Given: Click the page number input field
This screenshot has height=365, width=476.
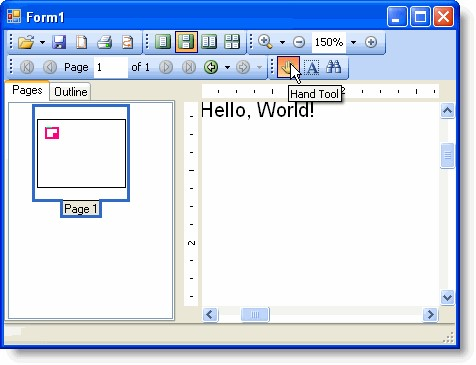Looking at the screenshot, I should pyautogui.click(x=111, y=67).
